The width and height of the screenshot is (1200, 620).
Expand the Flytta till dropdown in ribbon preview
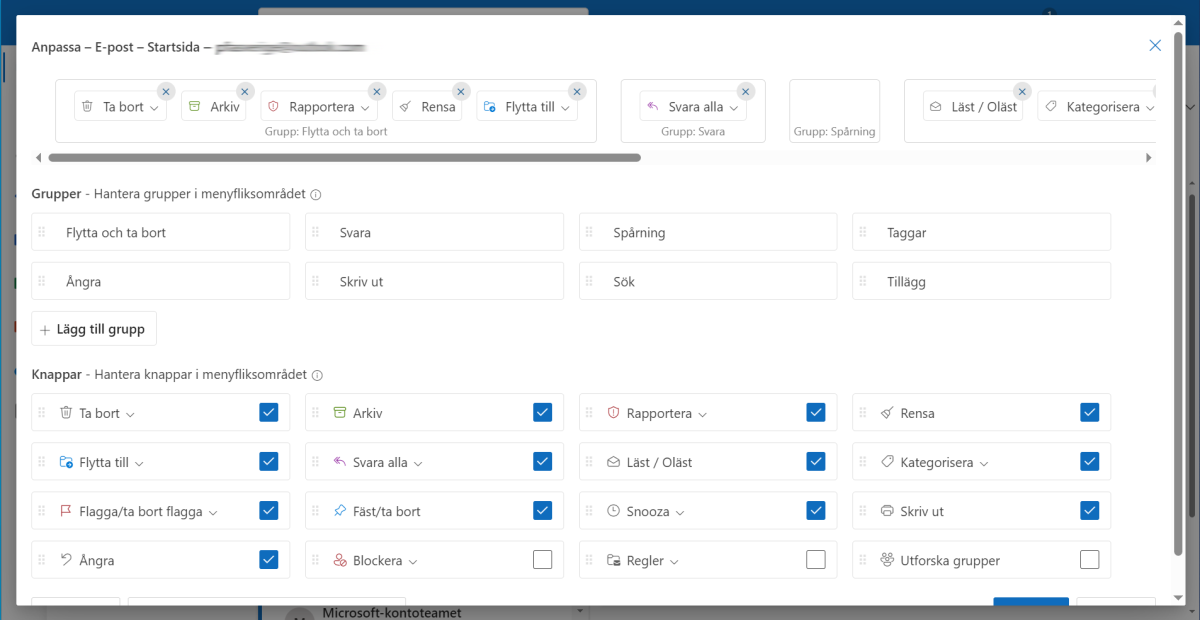coord(565,108)
